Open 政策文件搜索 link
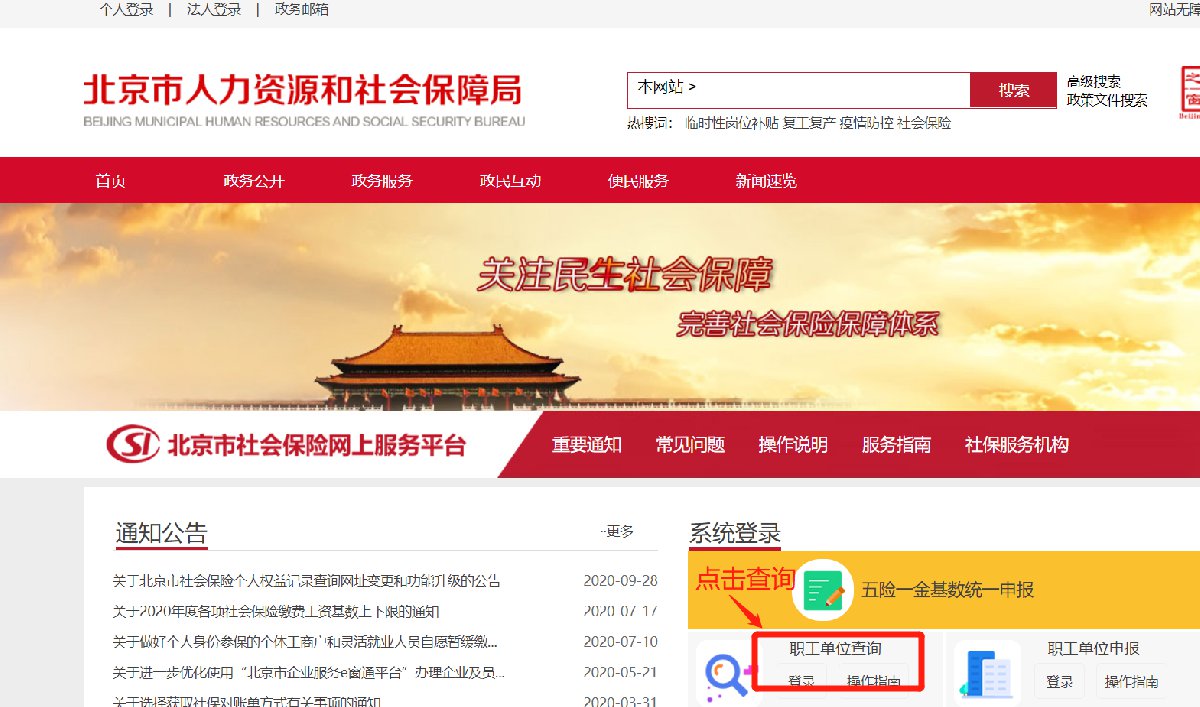 pos(1107,100)
